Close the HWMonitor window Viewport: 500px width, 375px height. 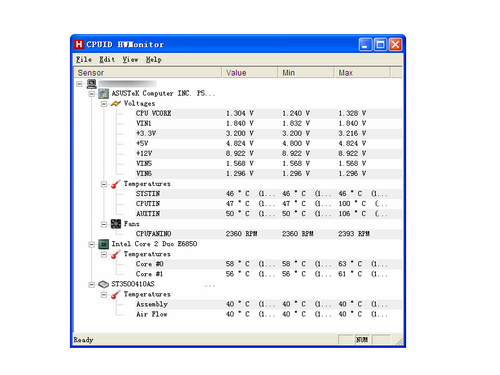click(395, 44)
